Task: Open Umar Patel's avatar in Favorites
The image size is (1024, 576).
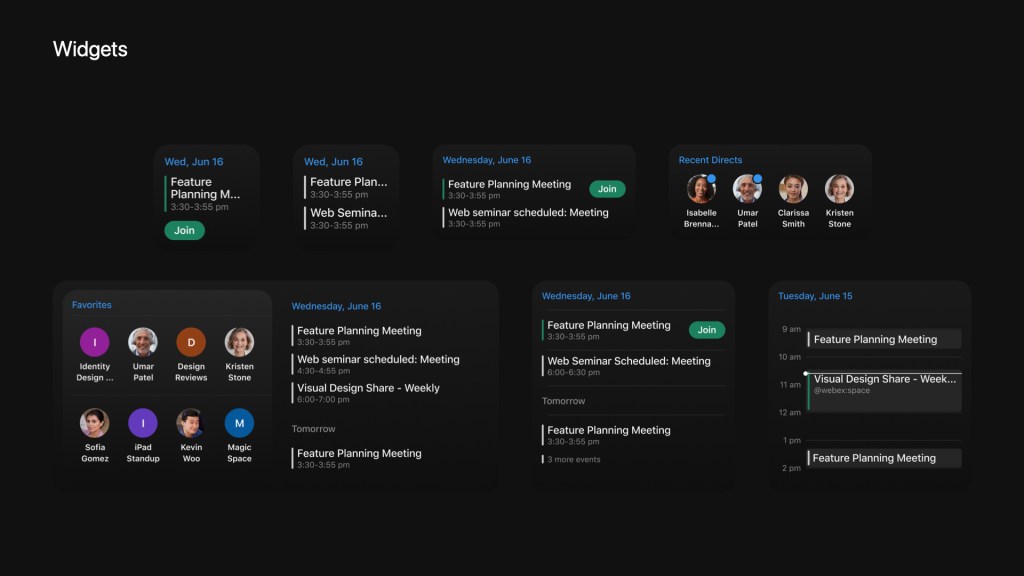Action: click(143, 342)
